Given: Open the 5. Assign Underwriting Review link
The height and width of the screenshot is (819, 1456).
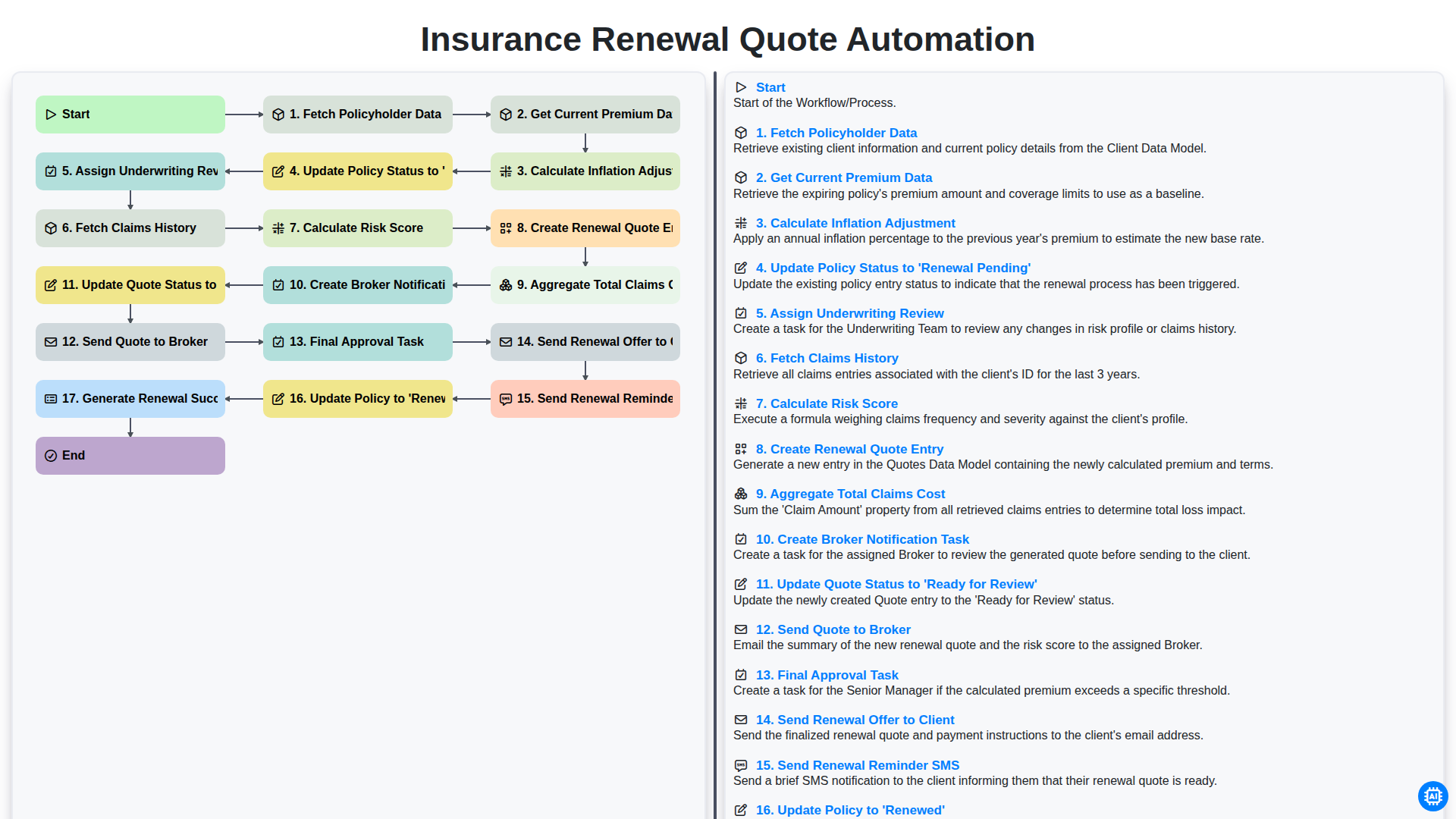Looking at the screenshot, I should tap(850, 313).
